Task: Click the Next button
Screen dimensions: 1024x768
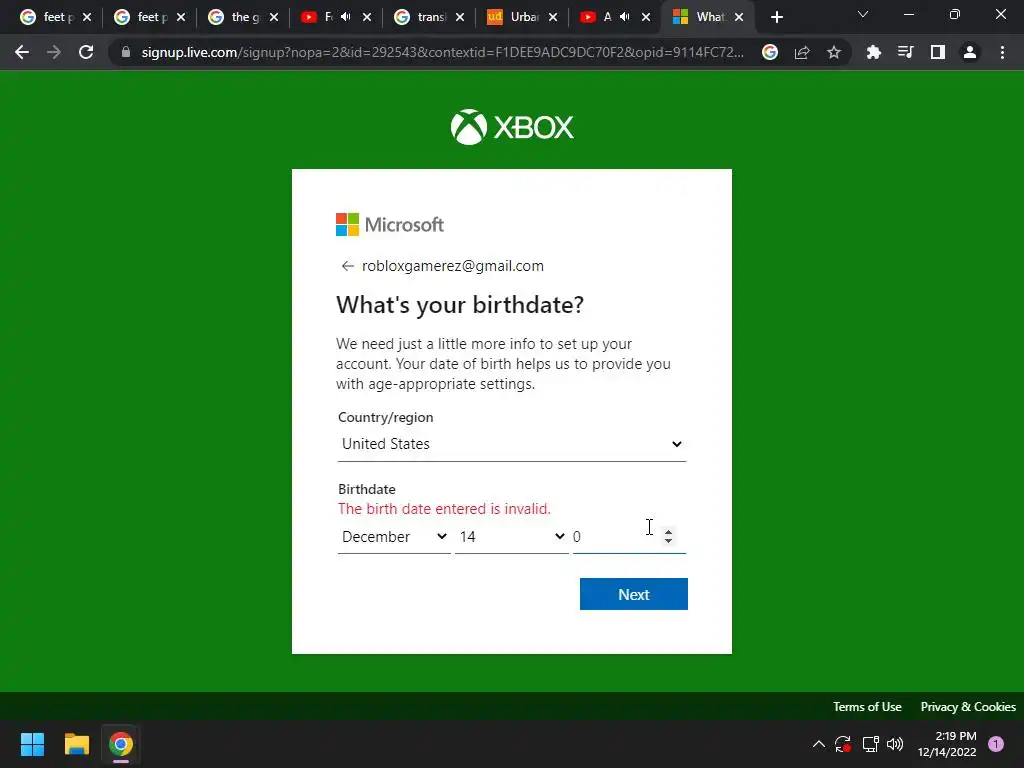Action: click(633, 594)
